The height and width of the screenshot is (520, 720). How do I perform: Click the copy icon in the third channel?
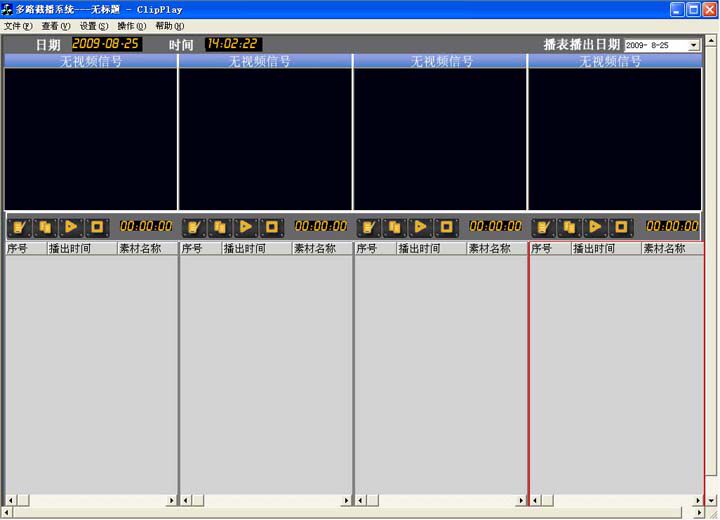point(394,227)
